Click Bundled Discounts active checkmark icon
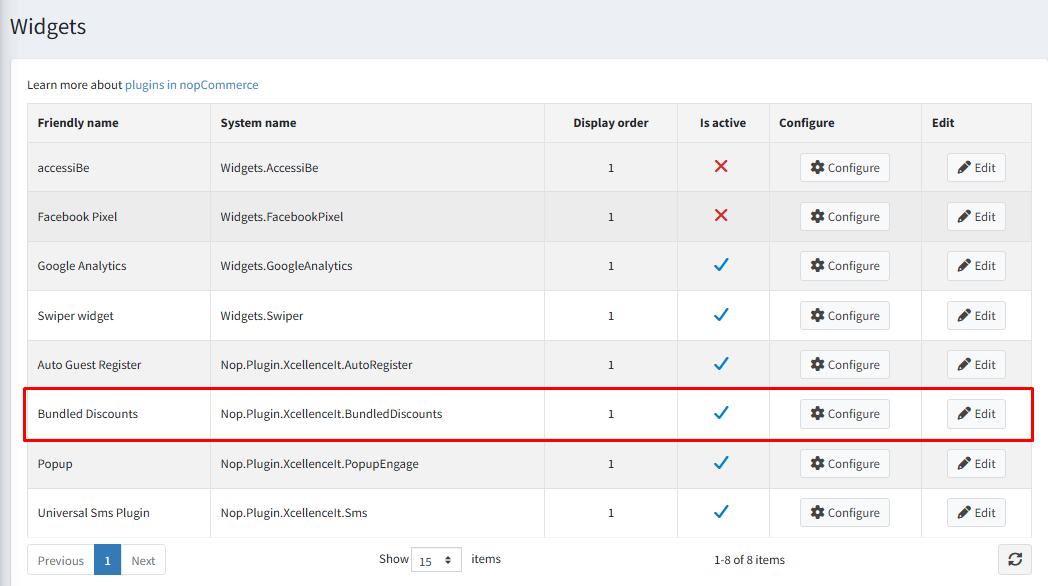The width and height of the screenshot is (1048, 586). (721, 413)
